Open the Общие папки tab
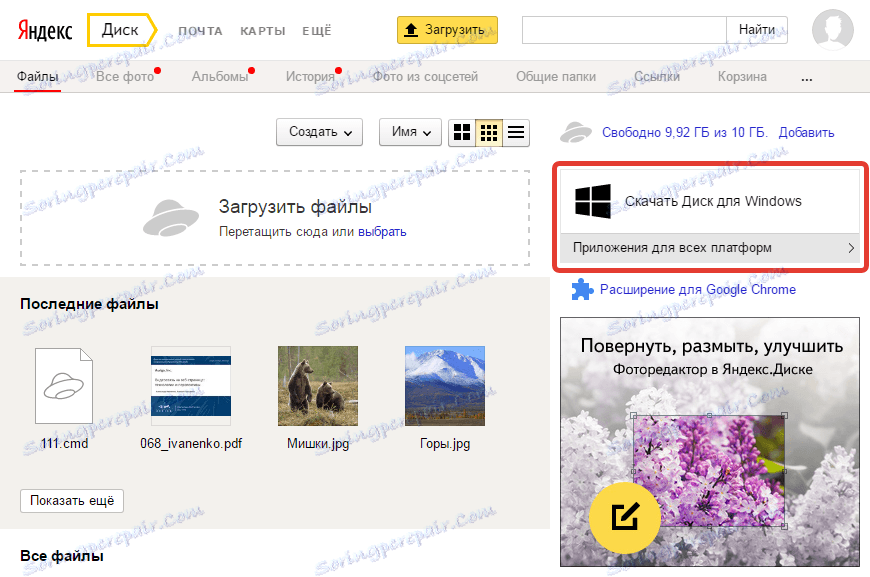 pyautogui.click(x=556, y=77)
